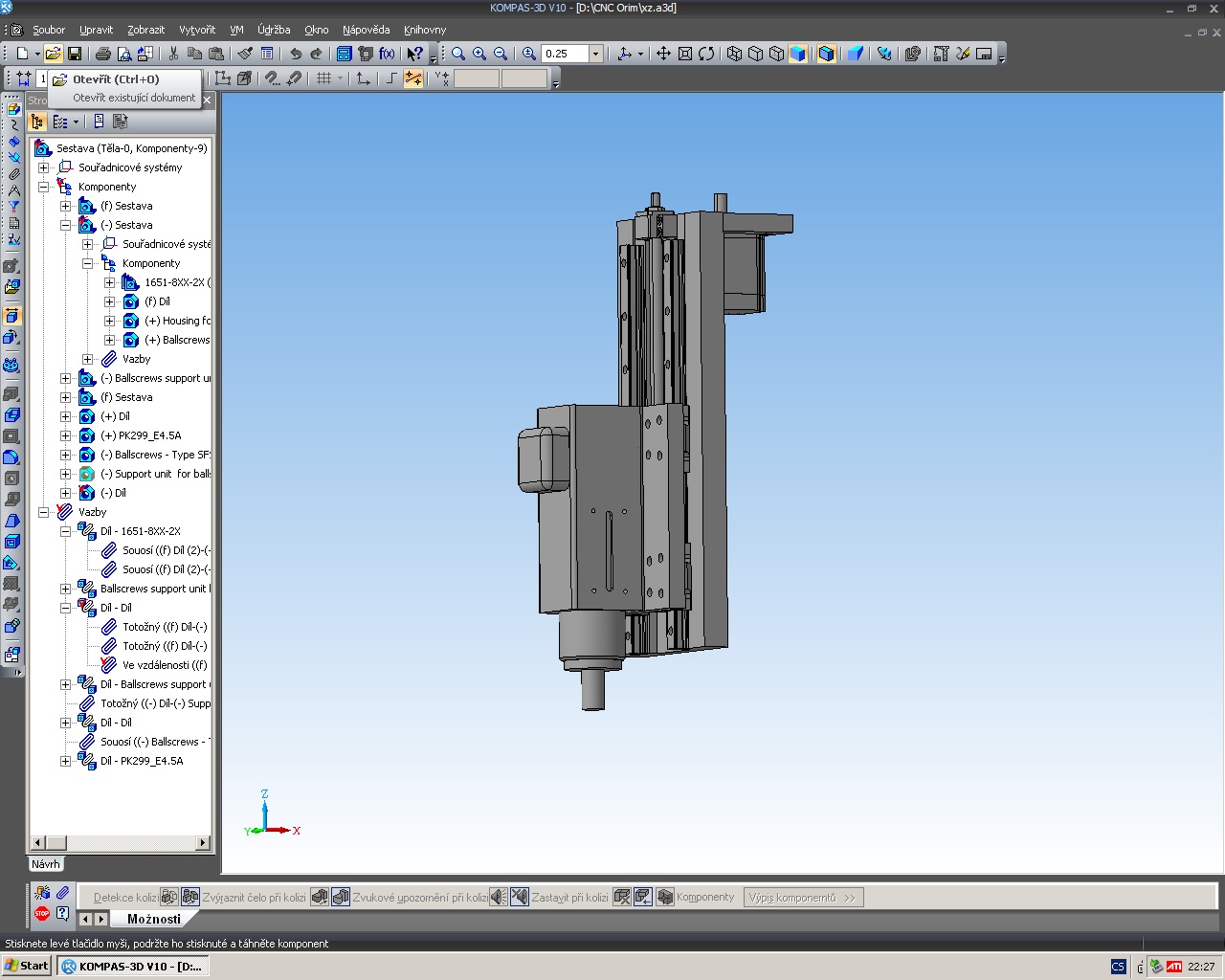Image resolution: width=1225 pixels, height=980 pixels.
Task: Click the Start button in taskbar
Action: (x=27, y=966)
